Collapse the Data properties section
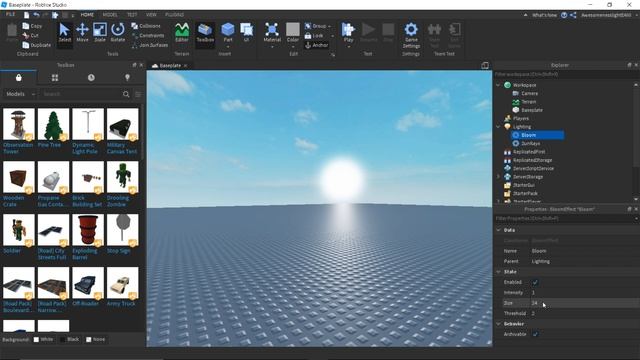The image size is (640, 360). tap(498, 230)
